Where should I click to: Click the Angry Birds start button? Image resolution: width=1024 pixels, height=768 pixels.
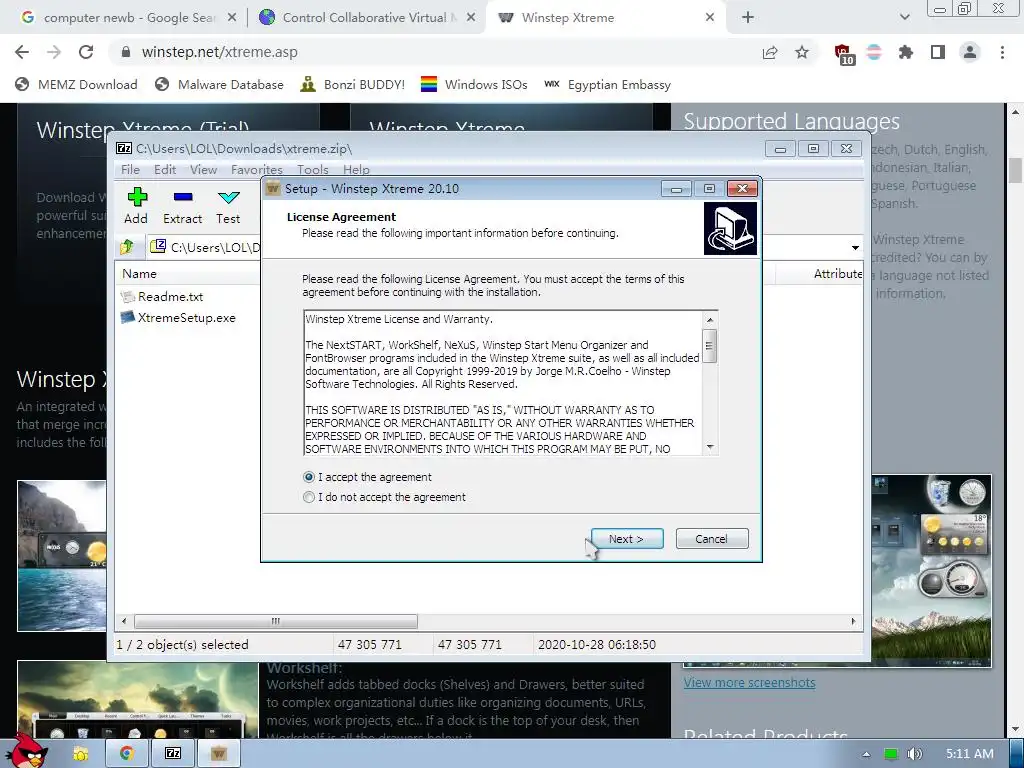[29, 752]
